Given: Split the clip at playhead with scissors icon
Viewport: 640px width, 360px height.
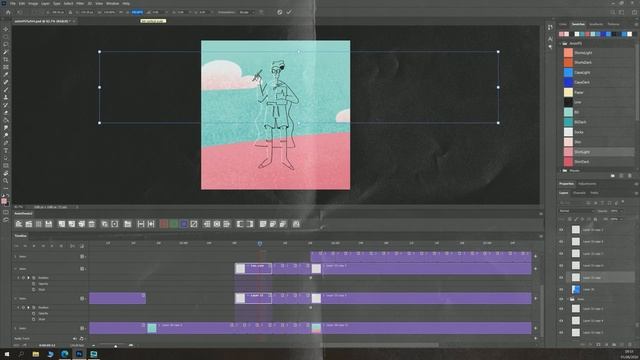Looking at the screenshot, I should [x=72, y=246].
